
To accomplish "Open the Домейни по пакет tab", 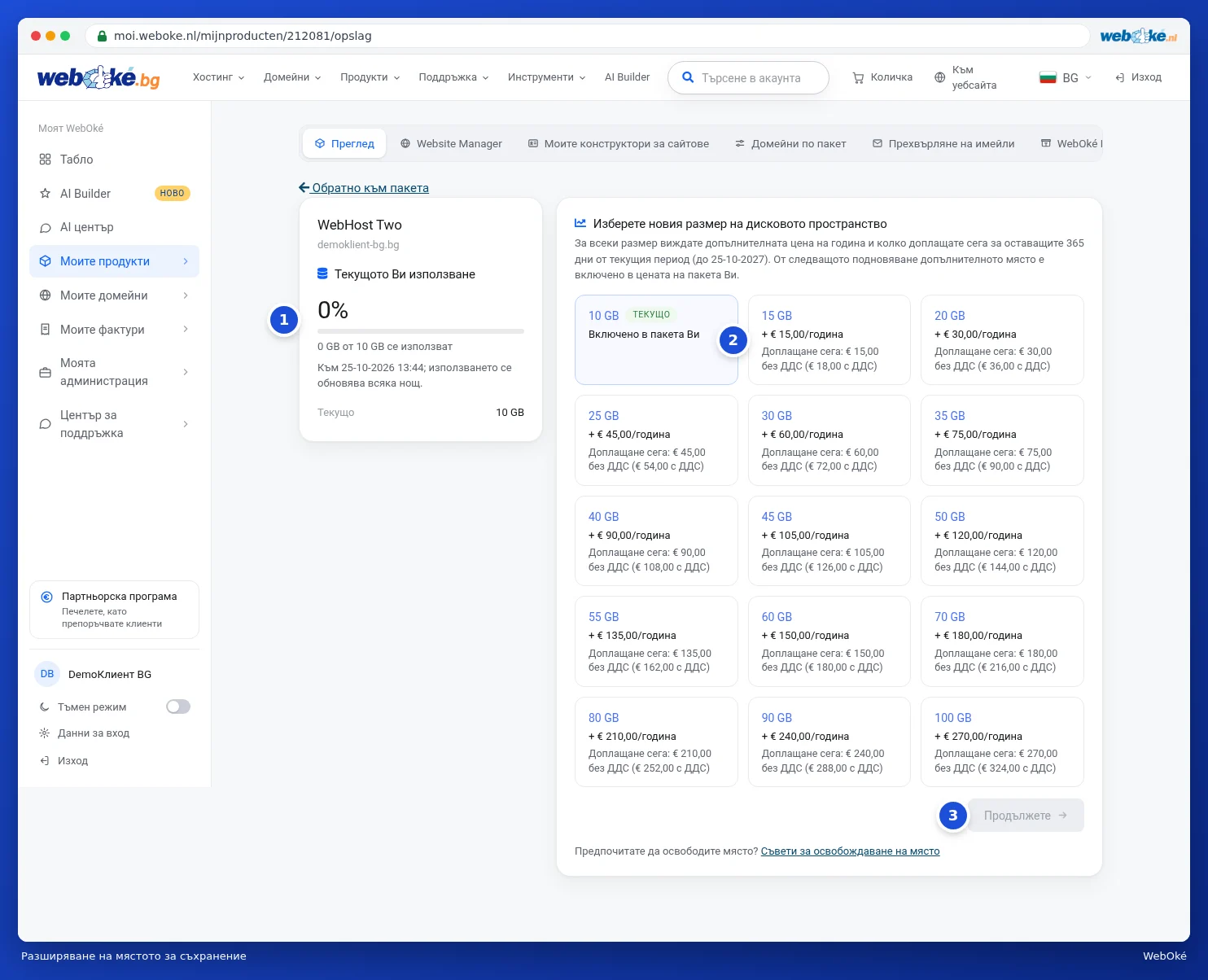I will 790,143.
